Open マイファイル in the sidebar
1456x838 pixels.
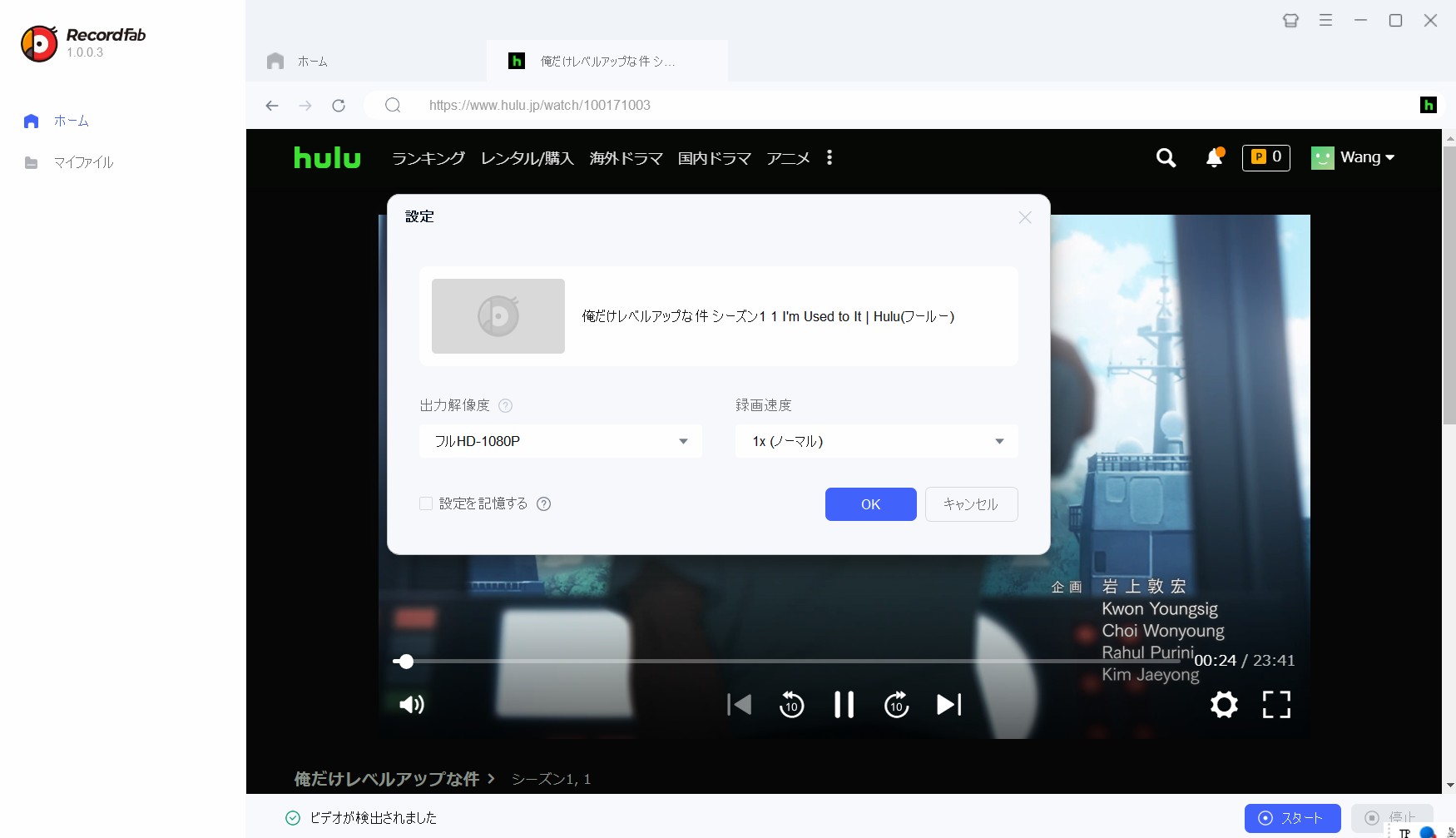coord(68,162)
